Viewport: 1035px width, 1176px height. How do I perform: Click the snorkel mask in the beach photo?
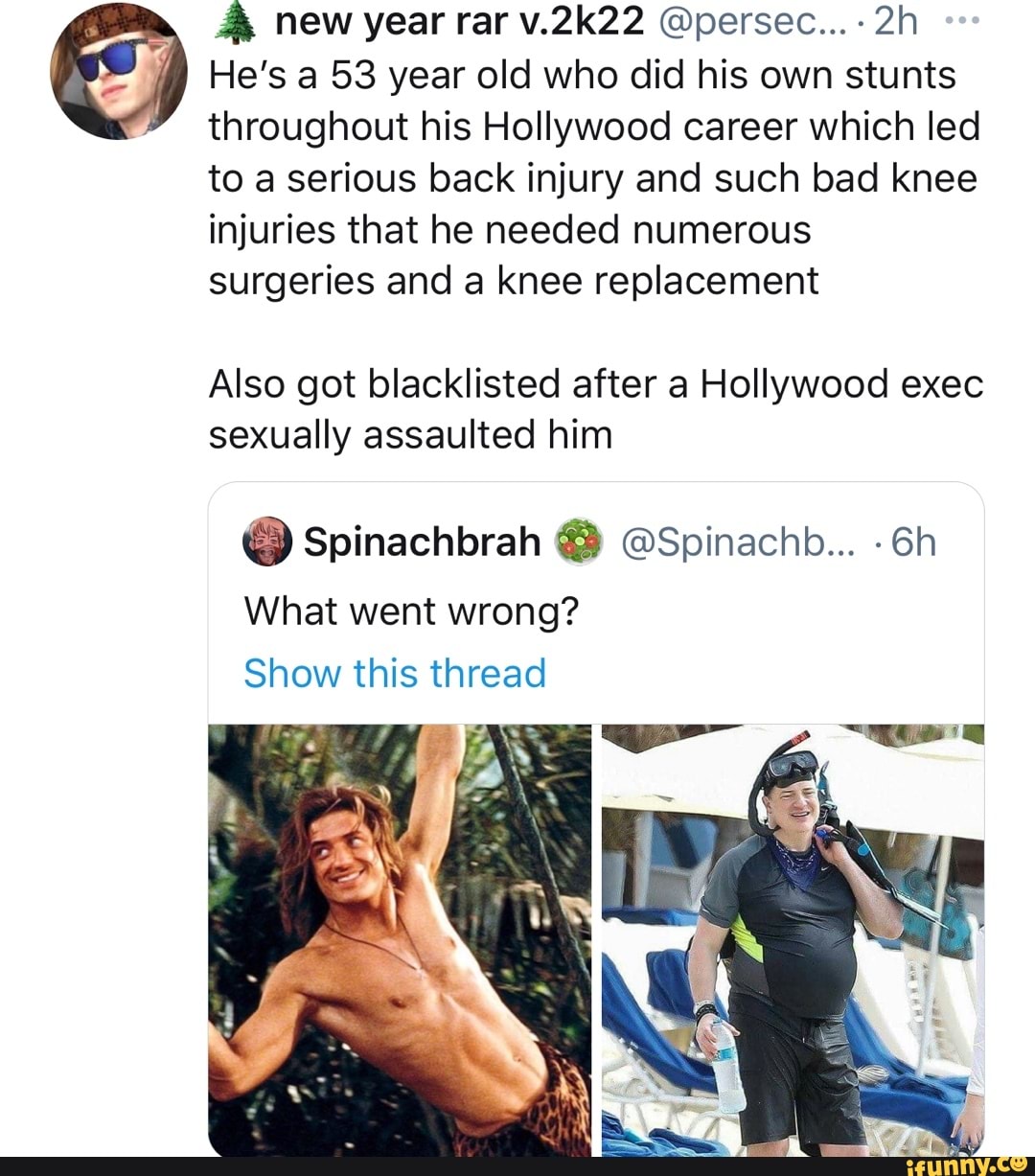pyautogui.click(x=793, y=767)
